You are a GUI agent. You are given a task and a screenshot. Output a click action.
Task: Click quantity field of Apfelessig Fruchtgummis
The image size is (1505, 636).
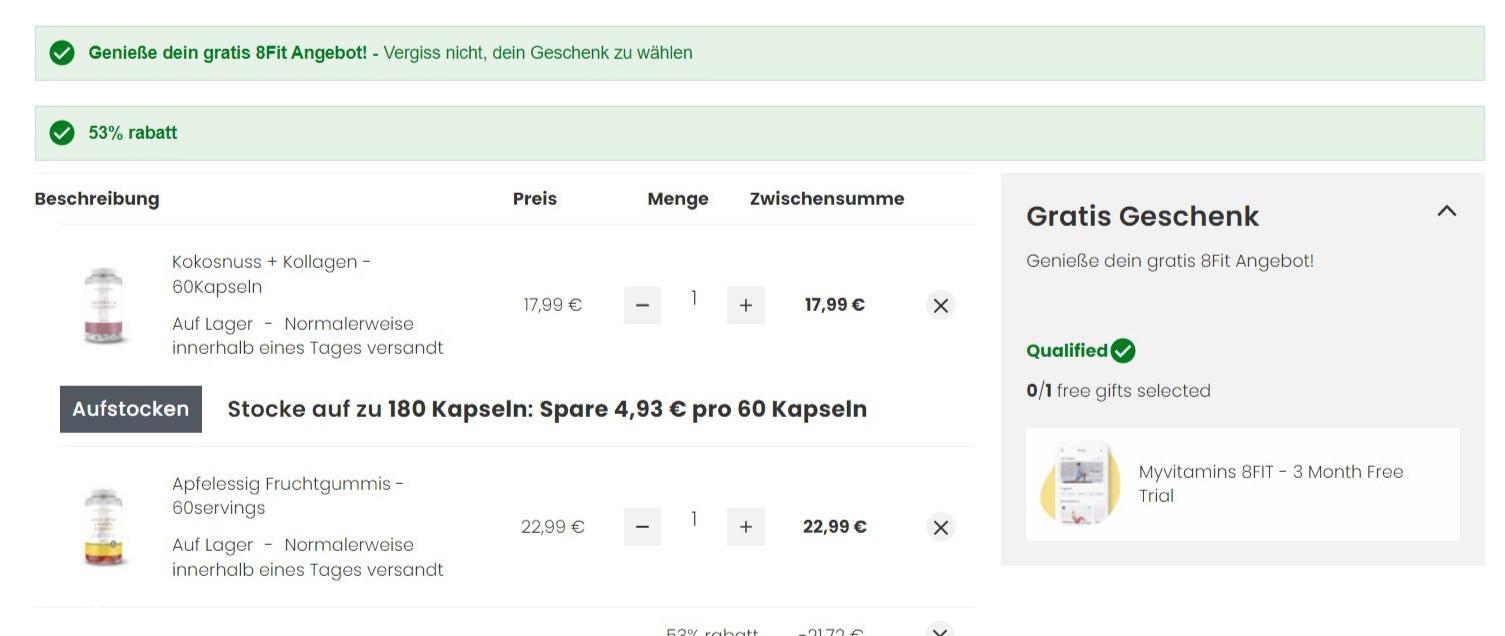pyautogui.click(x=694, y=520)
